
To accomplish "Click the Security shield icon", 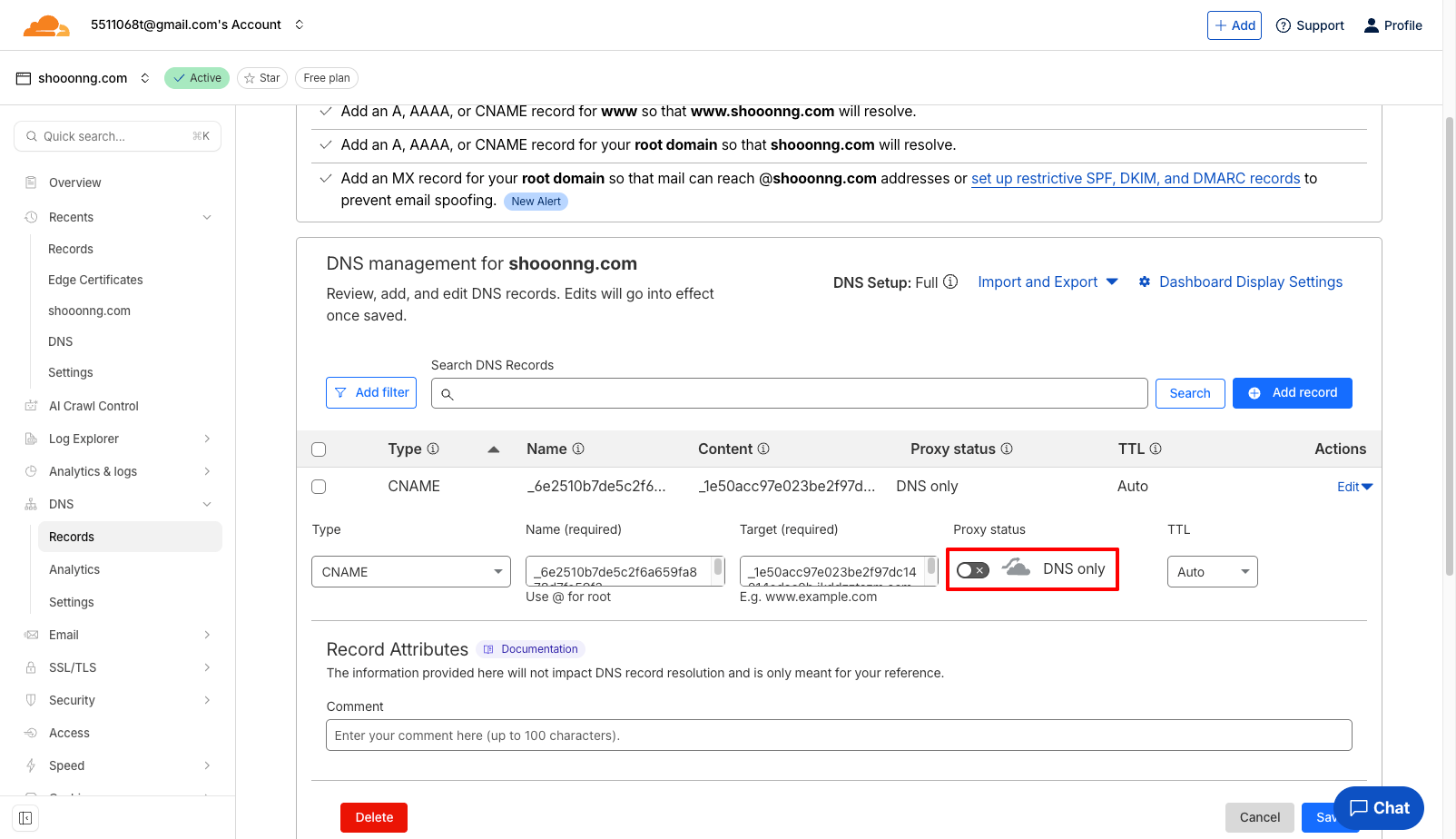I will 31,700.
